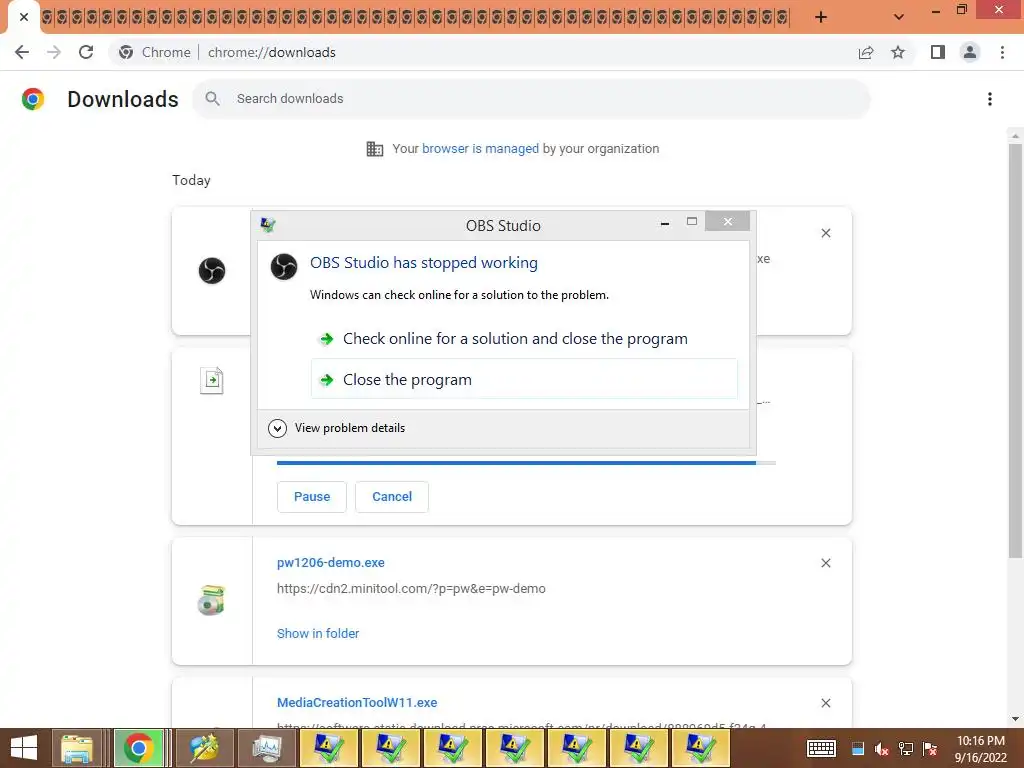Open the share this page icon
Image resolution: width=1024 pixels, height=768 pixels.
(x=866, y=52)
